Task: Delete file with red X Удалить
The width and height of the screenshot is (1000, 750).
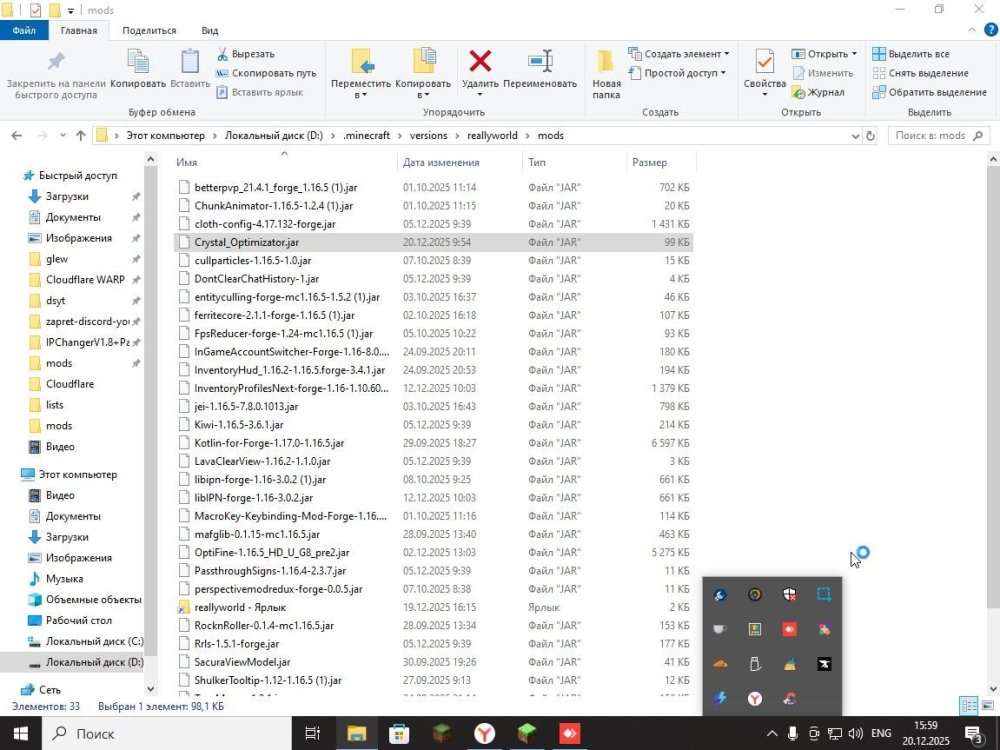Action: (x=480, y=62)
